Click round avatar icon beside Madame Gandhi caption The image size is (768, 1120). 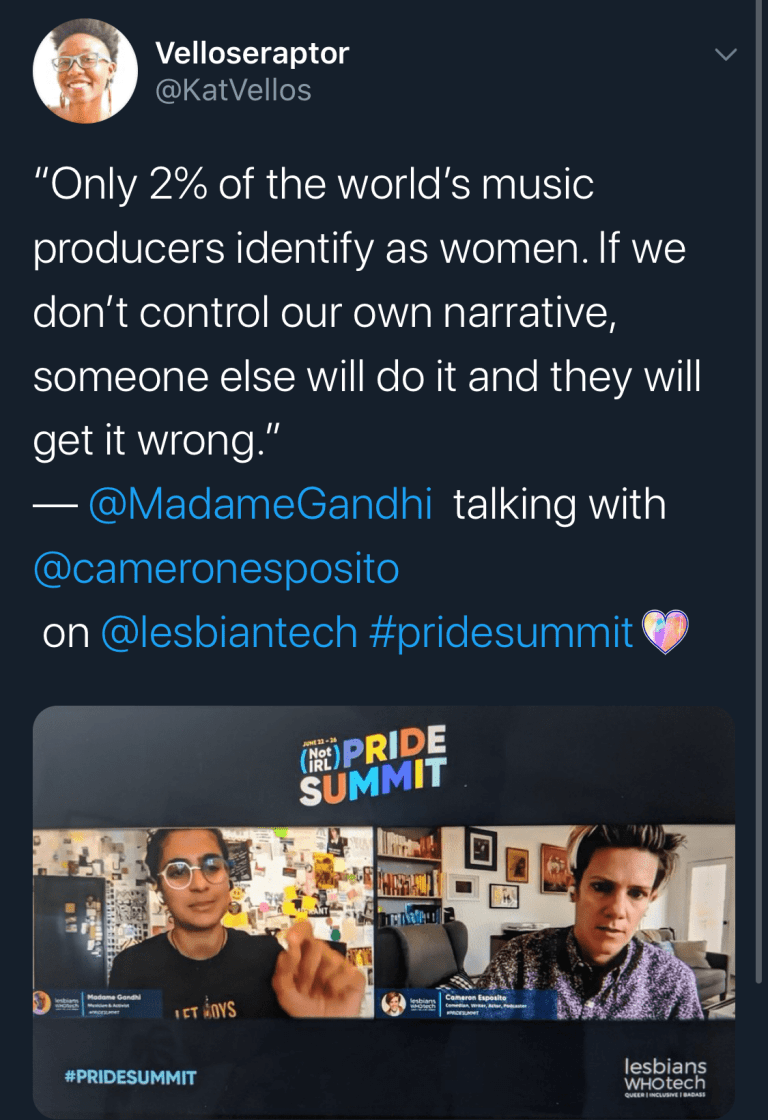pos(44,1003)
